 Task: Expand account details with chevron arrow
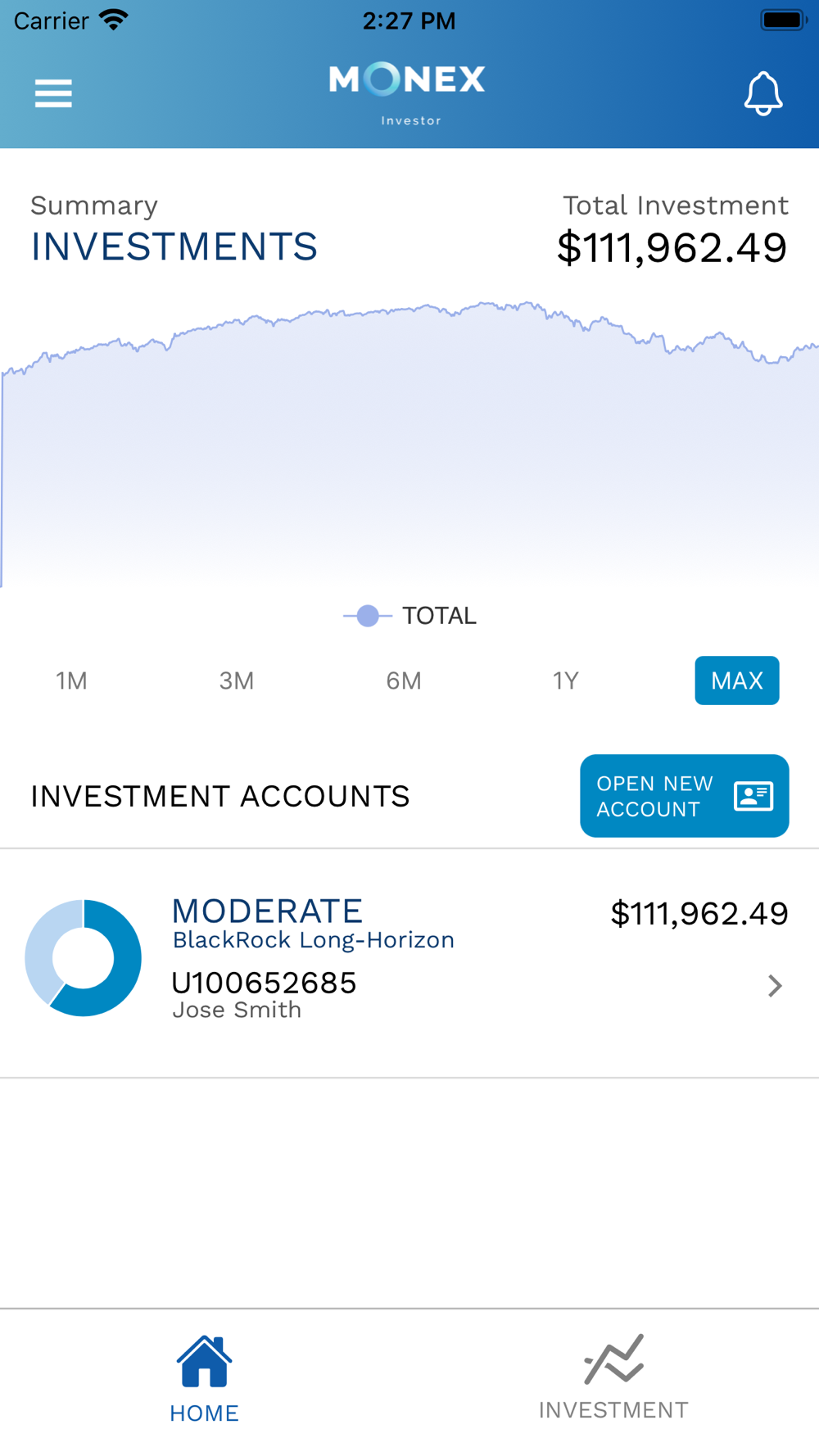pyautogui.click(x=775, y=986)
